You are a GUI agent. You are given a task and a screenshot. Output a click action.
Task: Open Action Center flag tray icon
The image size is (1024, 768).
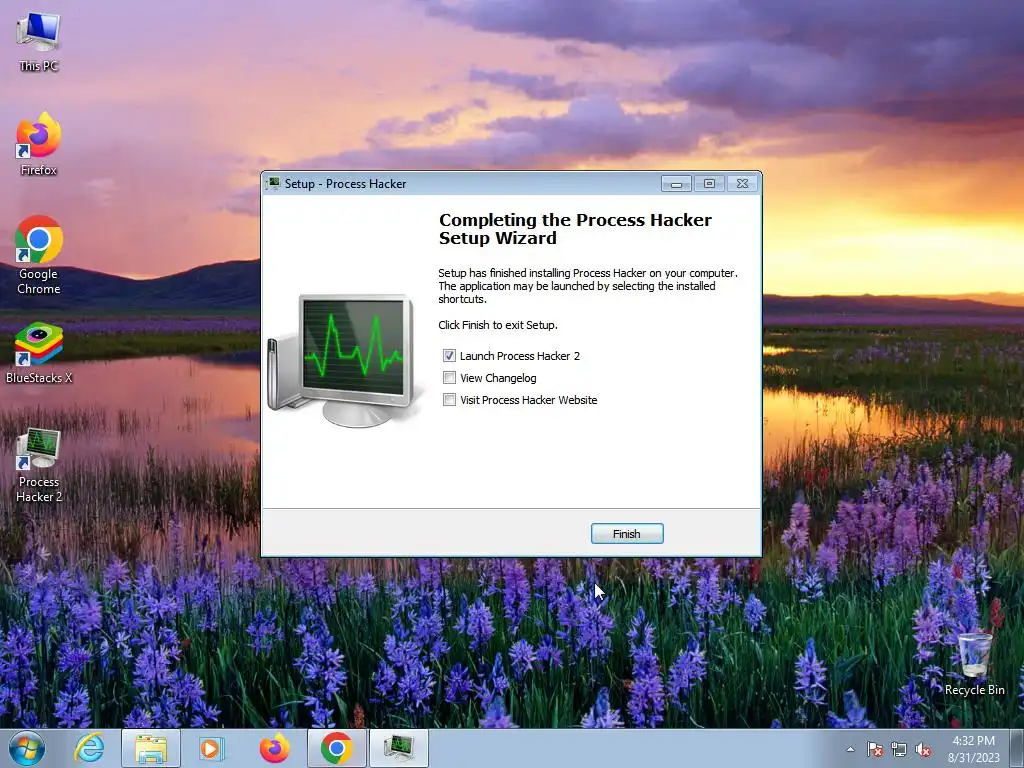[x=875, y=749]
